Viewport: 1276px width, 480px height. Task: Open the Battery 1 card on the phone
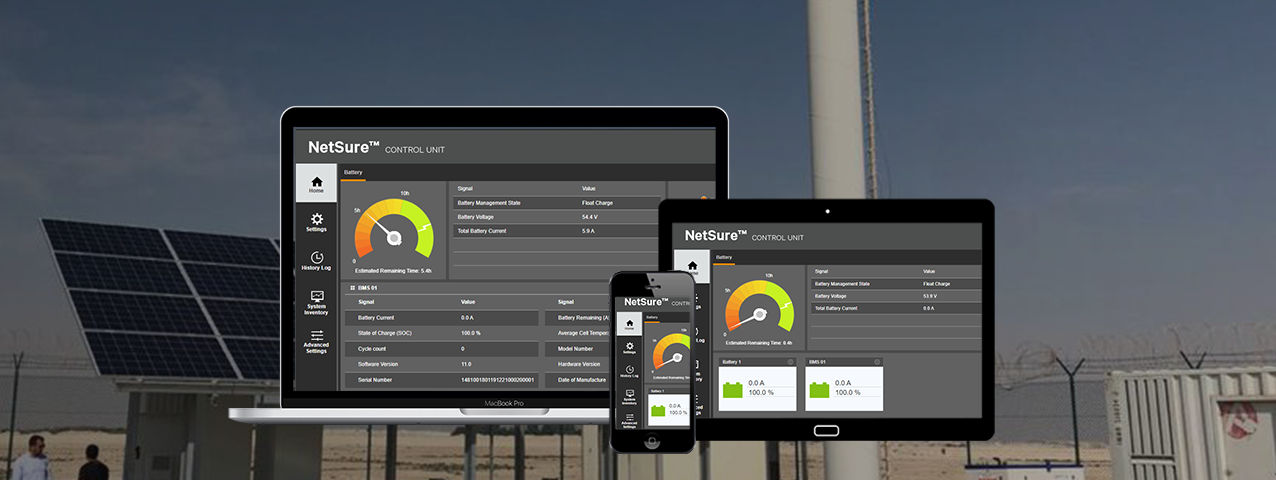(x=669, y=407)
